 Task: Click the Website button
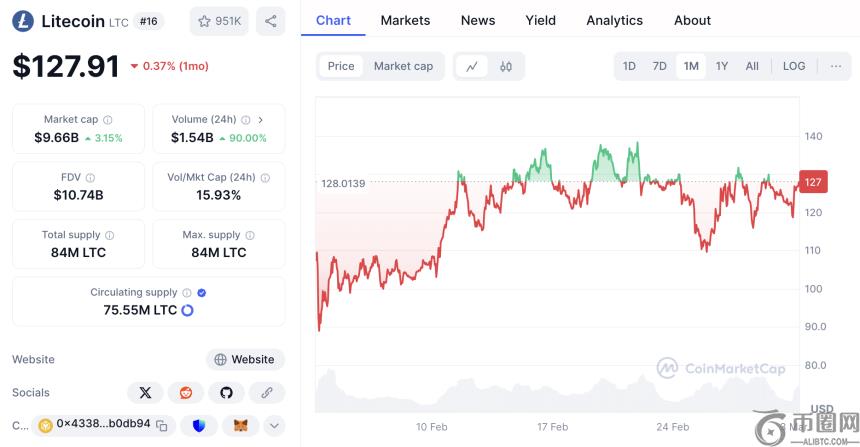(x=245, y=360)
